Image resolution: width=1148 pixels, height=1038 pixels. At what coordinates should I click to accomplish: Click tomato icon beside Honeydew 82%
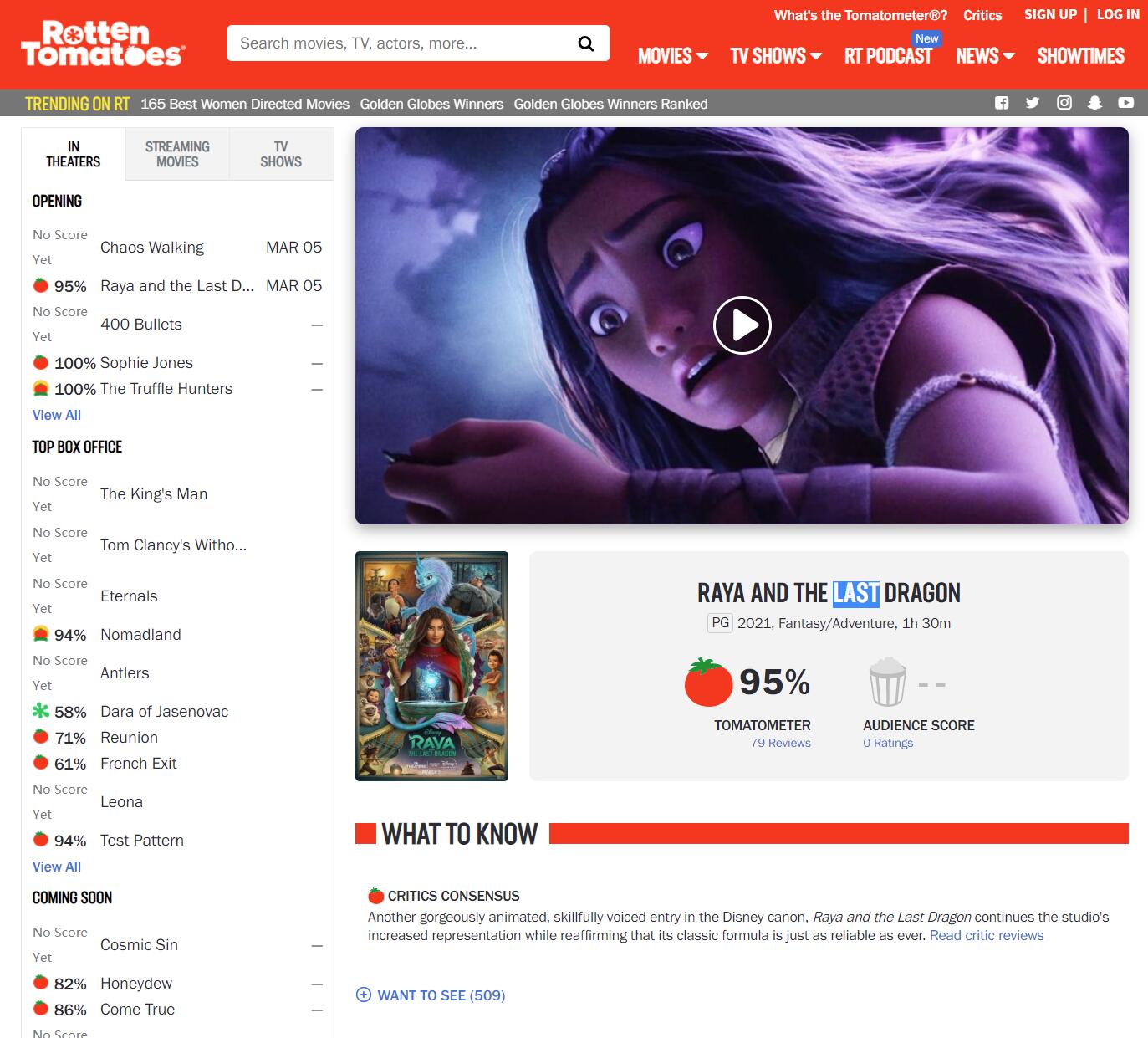41,983
